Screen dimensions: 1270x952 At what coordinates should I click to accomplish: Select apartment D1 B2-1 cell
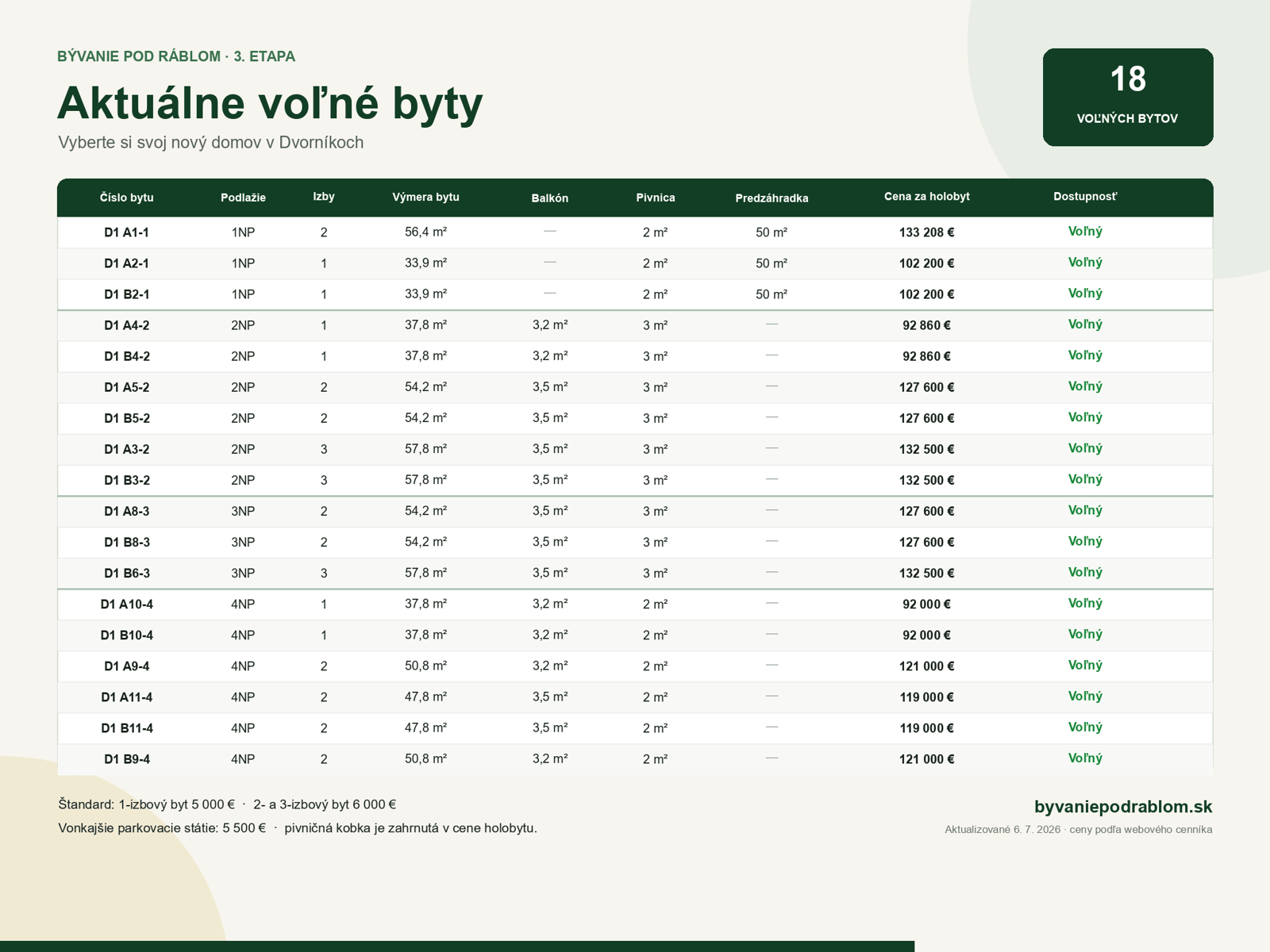point(127,294)
